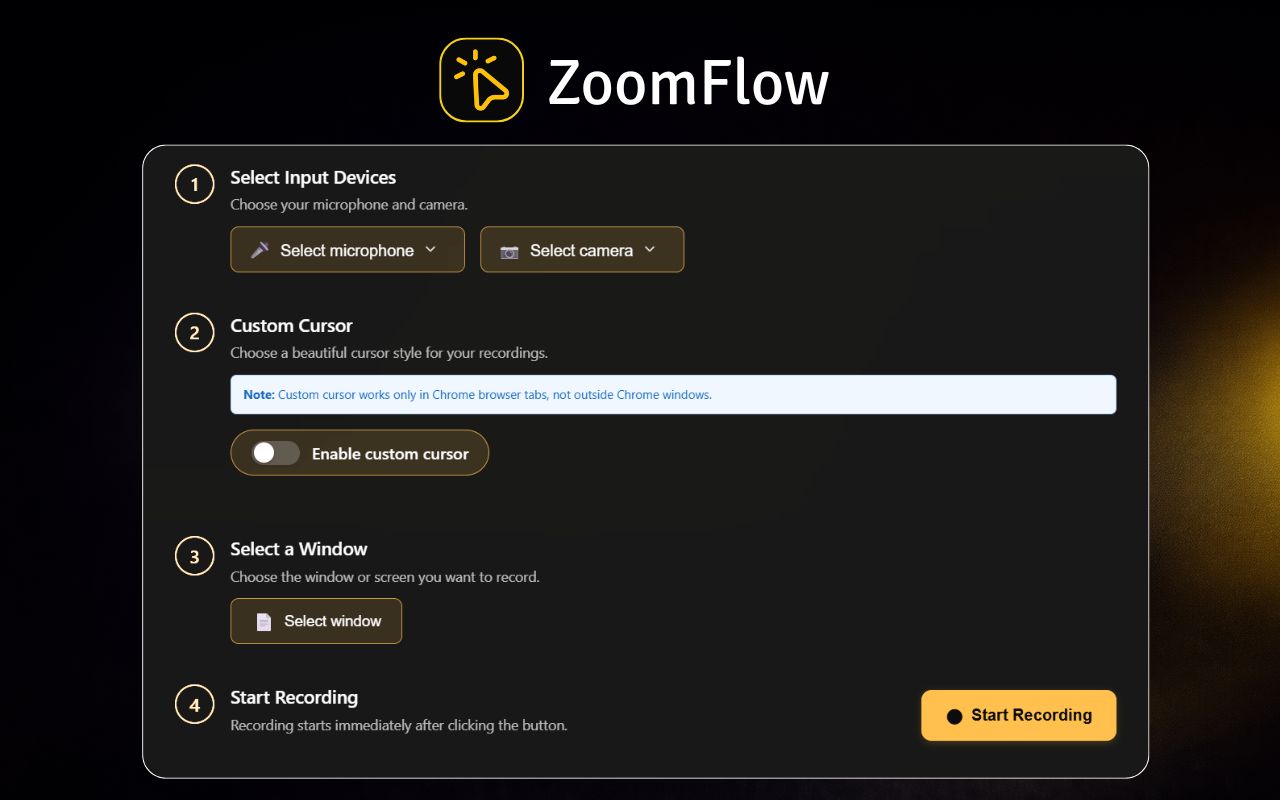Open the Select microphone dropdown

click(x=347, y=250)
